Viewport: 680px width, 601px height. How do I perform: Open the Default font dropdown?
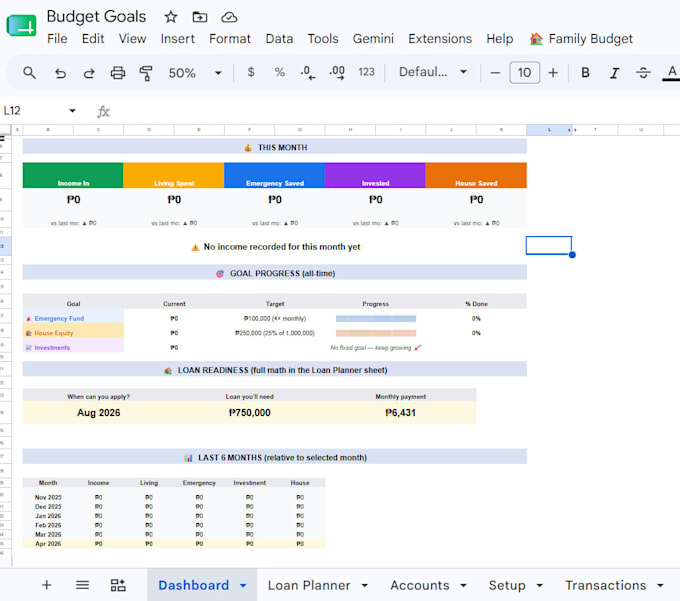coord(433,72)
